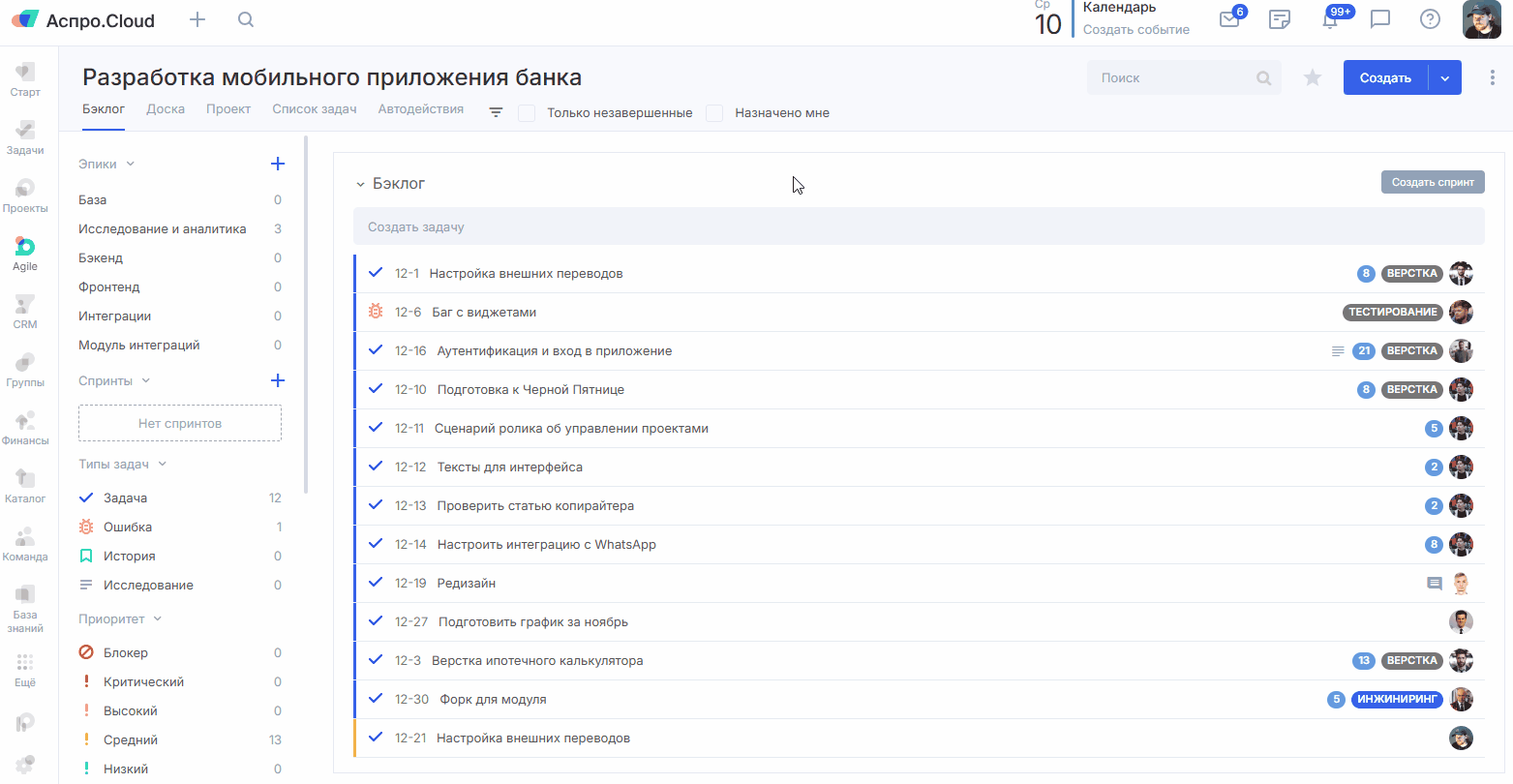
Task: Open CRM in the left sidebar
Action: click(25, 312)
